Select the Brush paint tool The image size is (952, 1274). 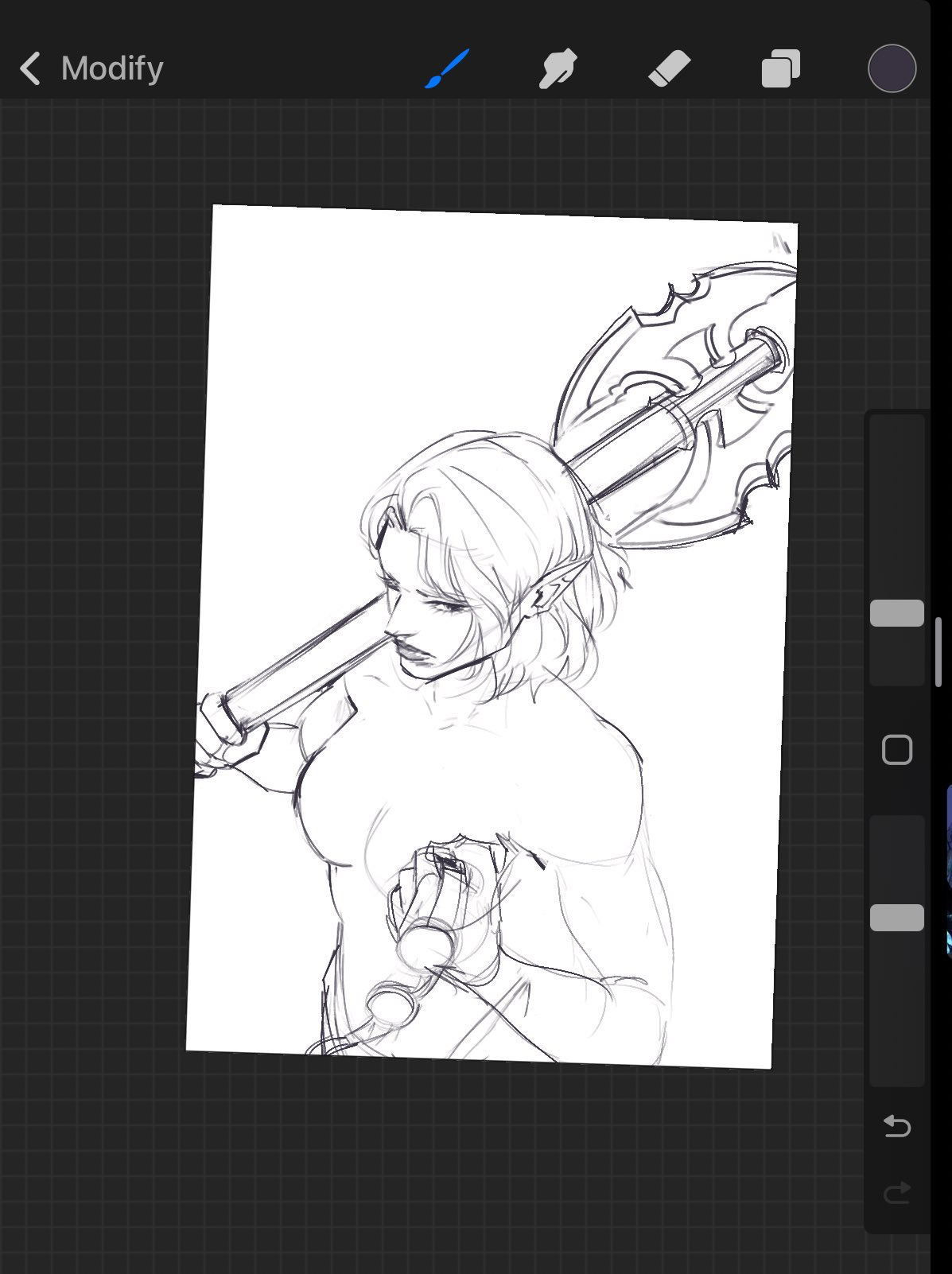click(x=447, y=68)
